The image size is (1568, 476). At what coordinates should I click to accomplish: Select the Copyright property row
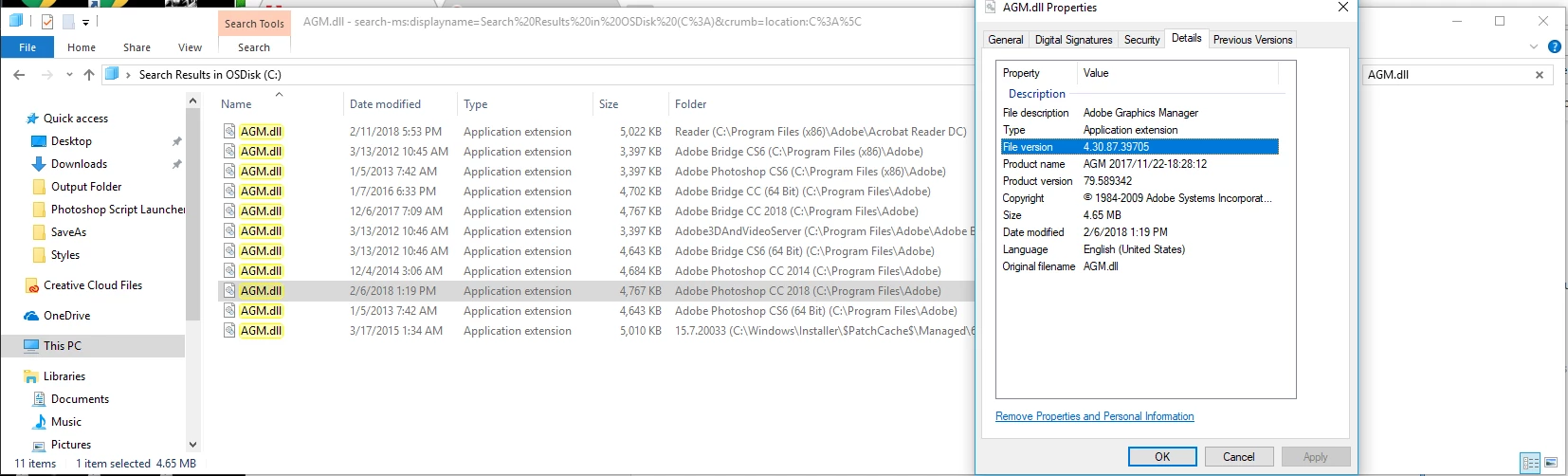(x=1140, y=198)
